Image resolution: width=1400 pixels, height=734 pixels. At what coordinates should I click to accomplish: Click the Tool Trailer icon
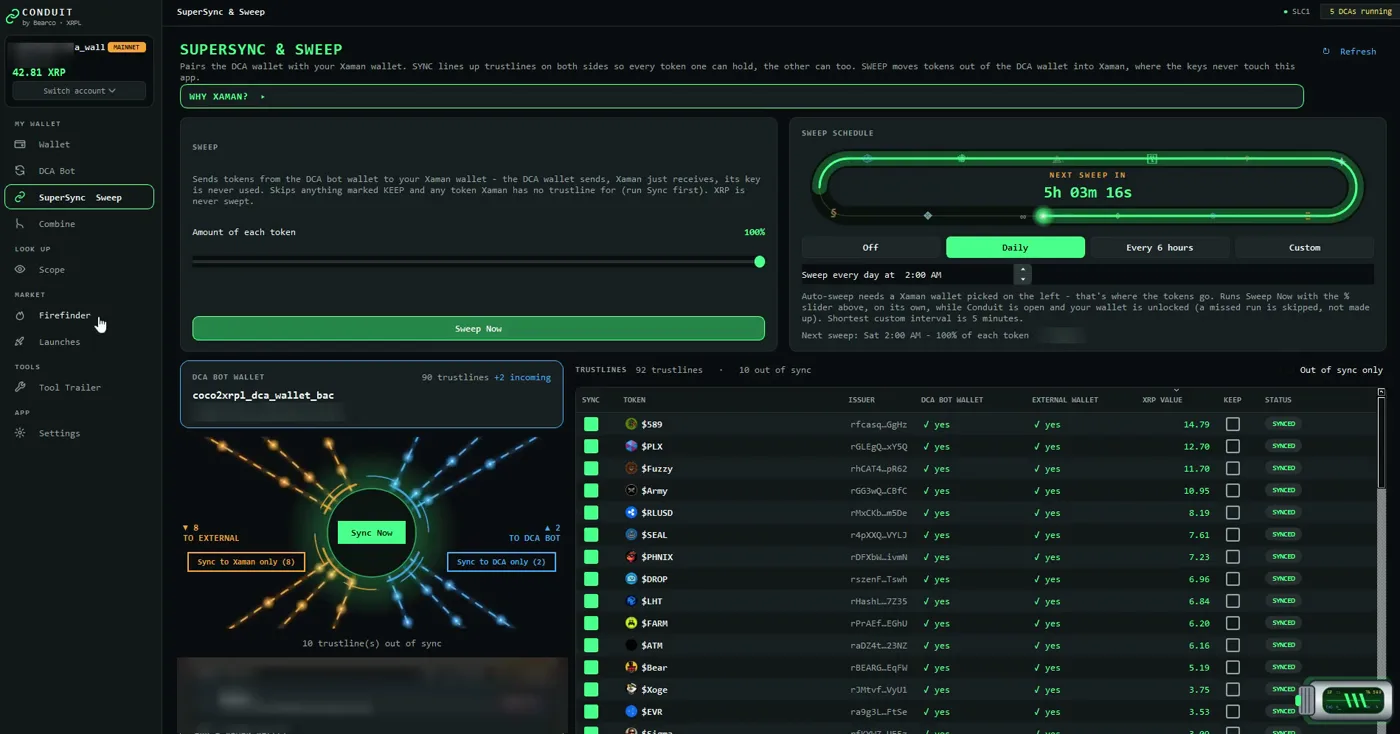(20, 388)
